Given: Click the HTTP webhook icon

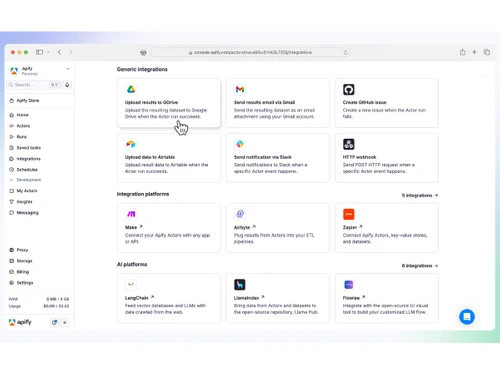Looking at the screenshot, I should (x=349, y=144).
